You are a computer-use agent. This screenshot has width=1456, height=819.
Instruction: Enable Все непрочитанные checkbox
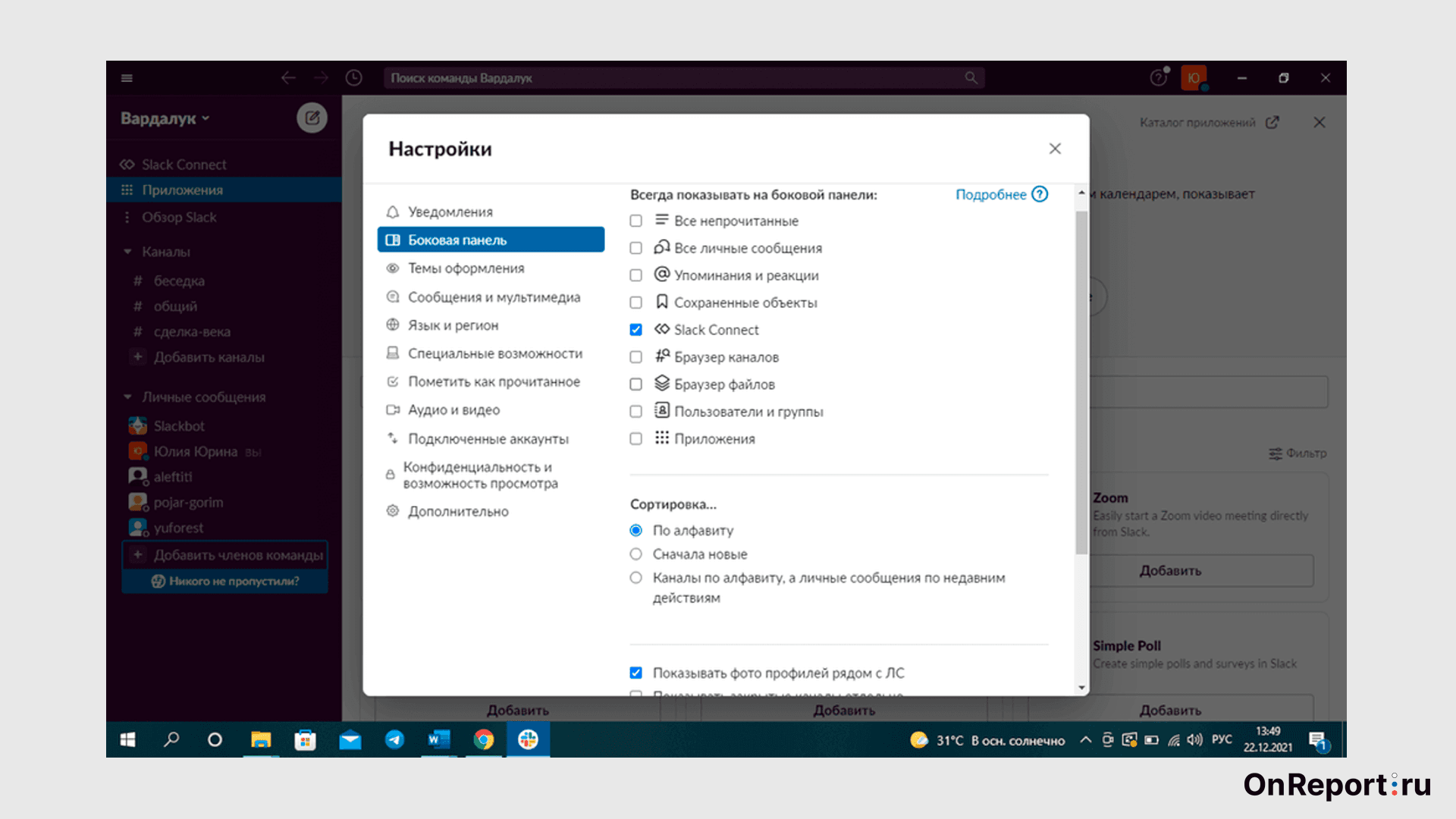coord(635,221)
